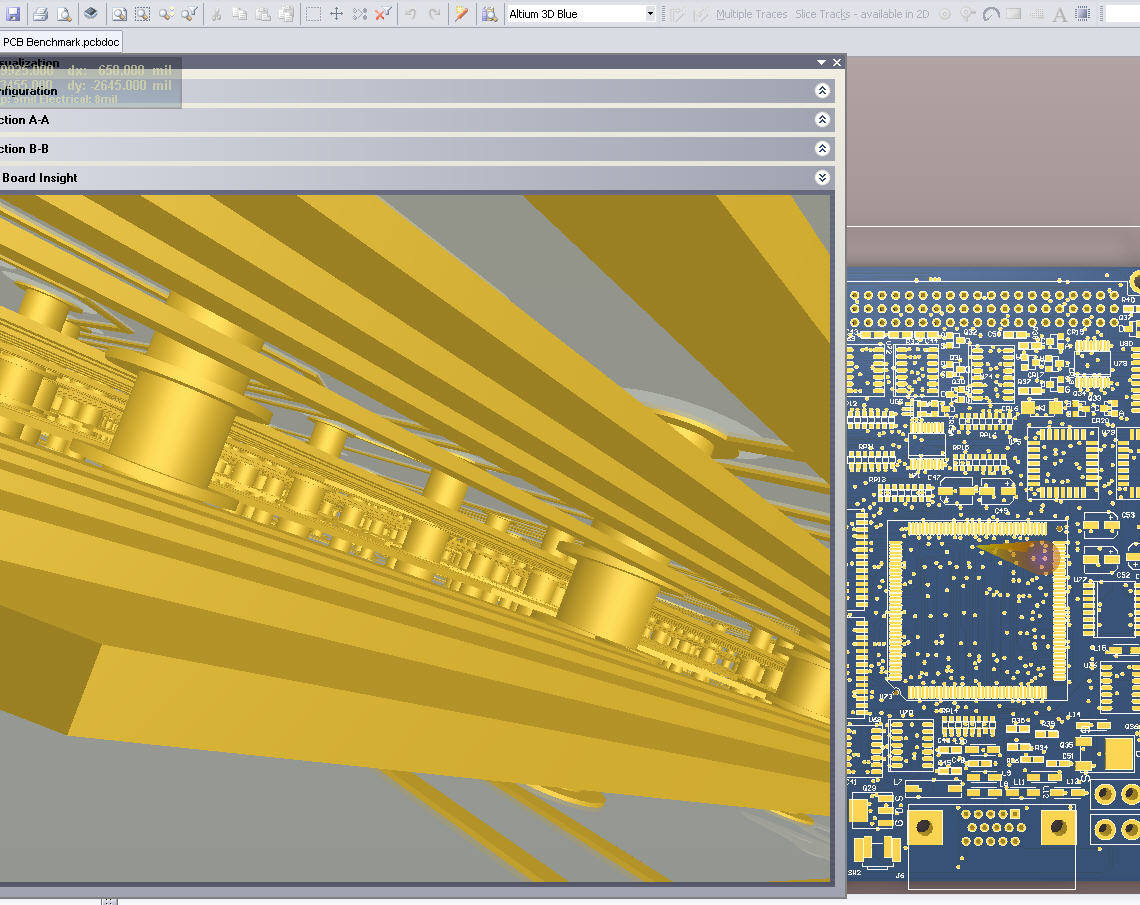Collapse the Section B-B panel chevron
The image size is (1140, 905).
822,148
